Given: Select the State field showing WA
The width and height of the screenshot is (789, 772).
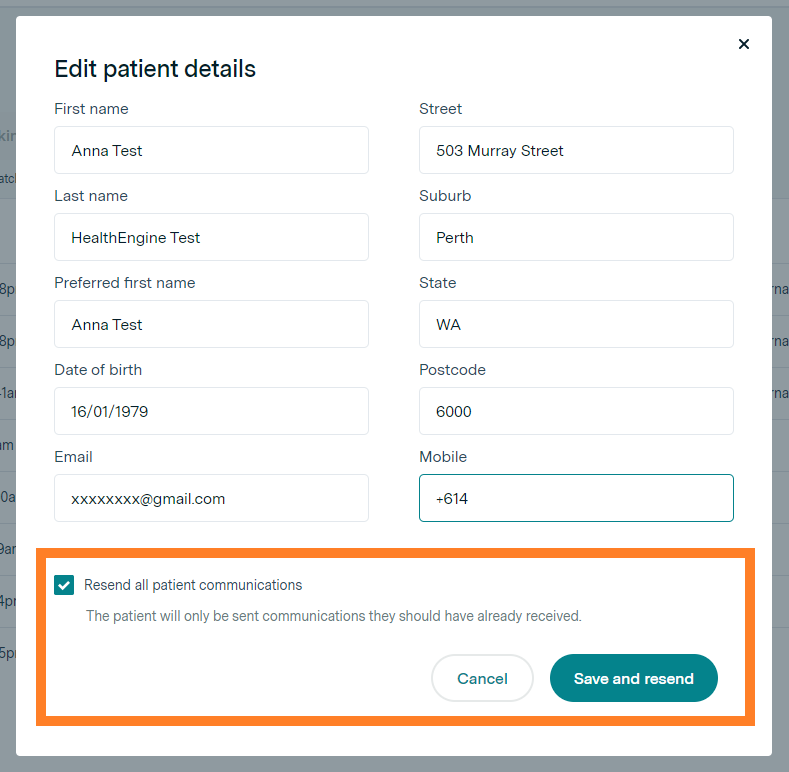Looking at the screenshot, I should [x=576, y=324].
